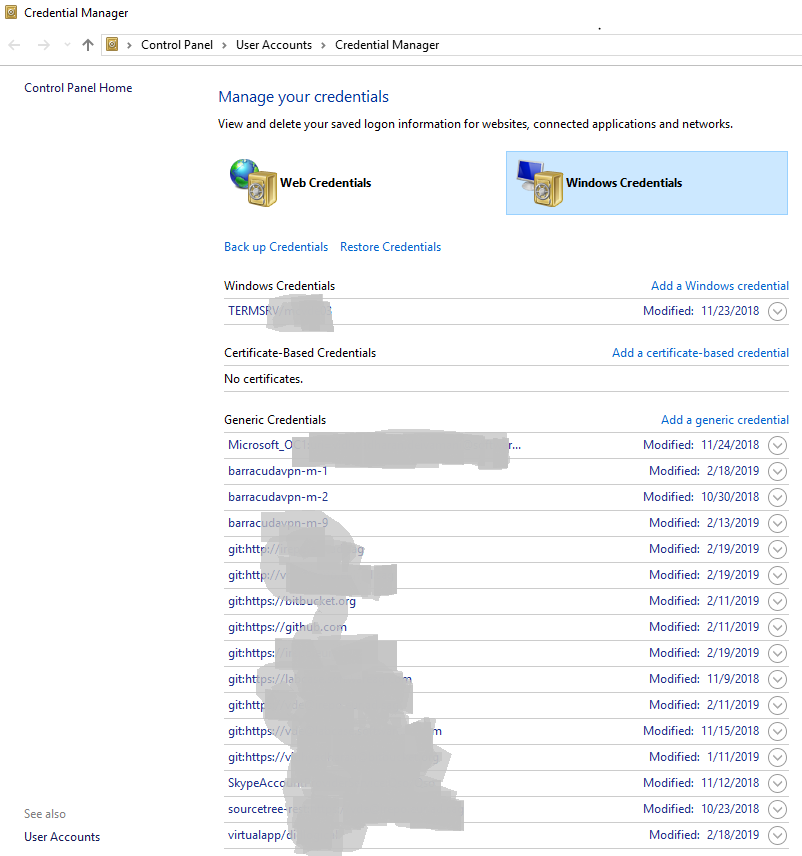Go to Control Panel Home
802x856 pixels.
pyautogui.click(x=78, y=87)
